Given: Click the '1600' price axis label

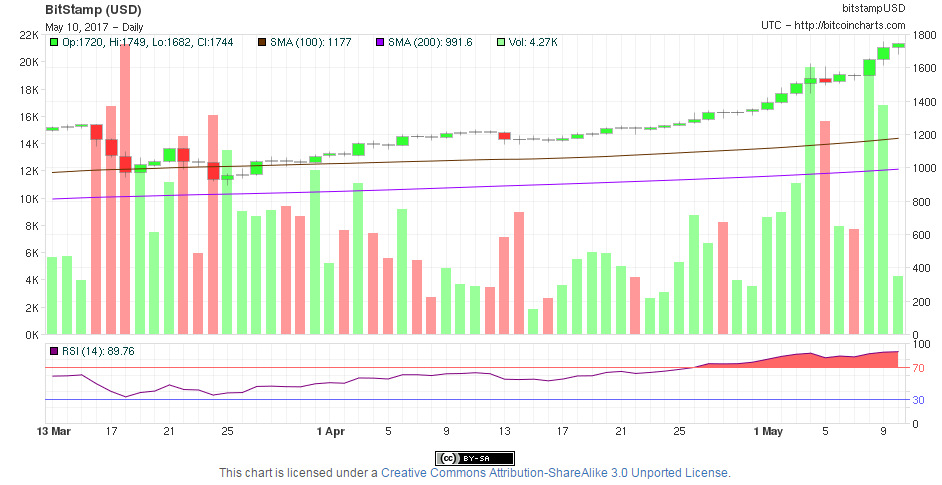Looking at the screenshot, I should coord(924,68).
